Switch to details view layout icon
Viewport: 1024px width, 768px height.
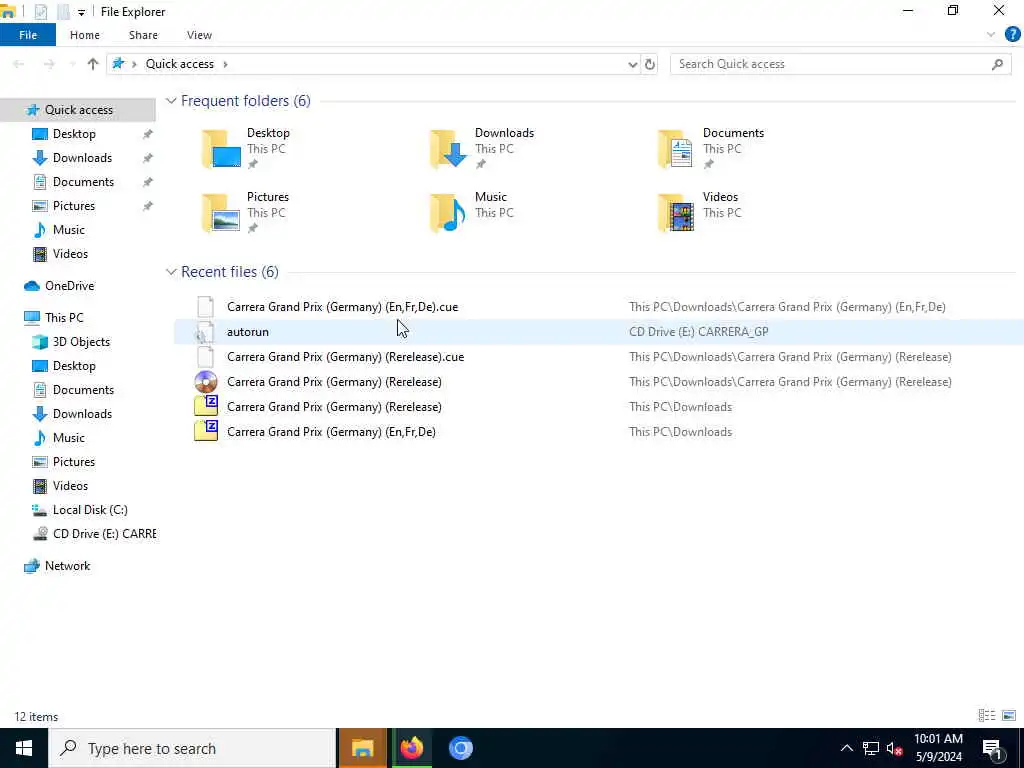point(987,716)
